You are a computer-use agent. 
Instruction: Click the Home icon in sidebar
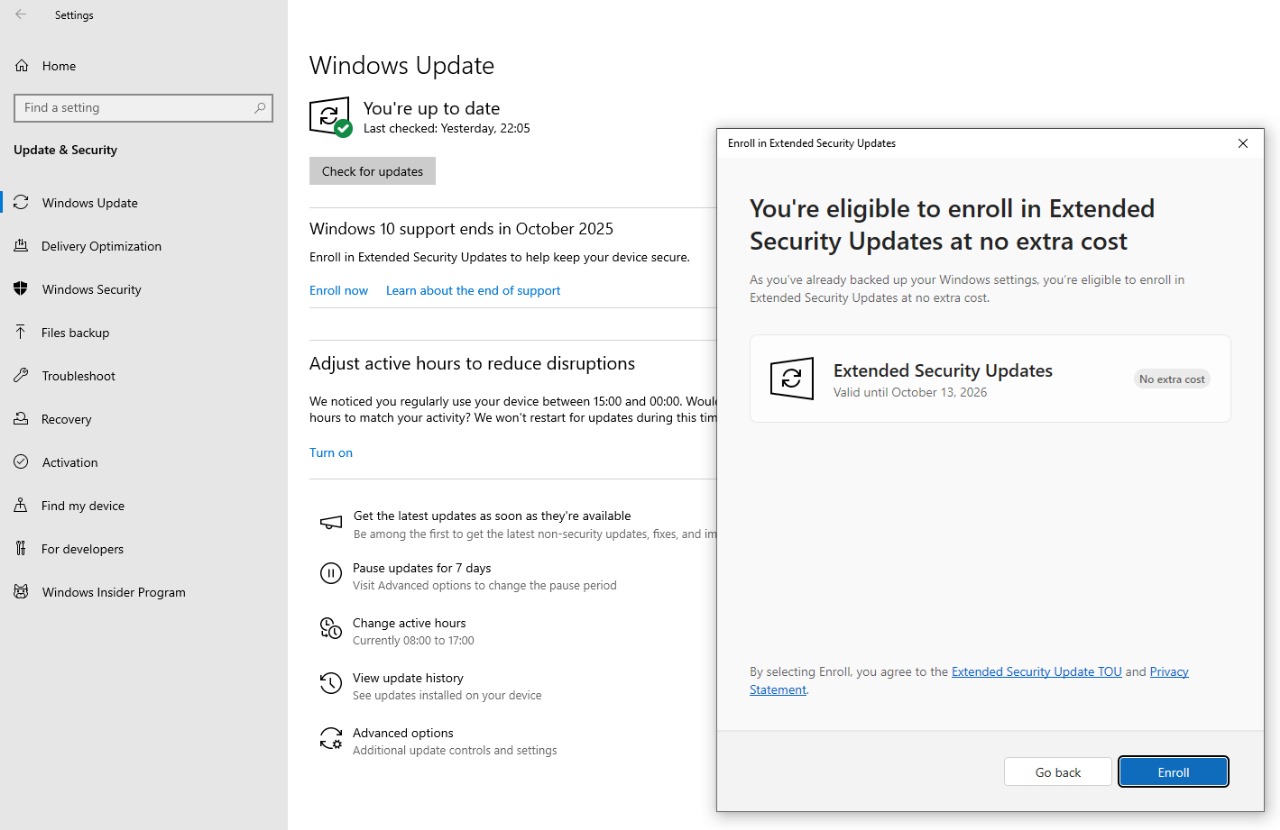coord(21,66)
